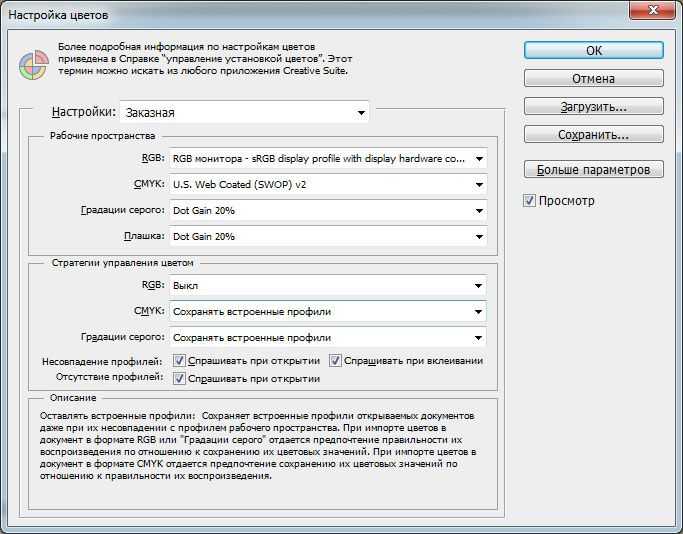Click the Несовпадение профилей label
This screenshot has width=683, height=534.
102,362
